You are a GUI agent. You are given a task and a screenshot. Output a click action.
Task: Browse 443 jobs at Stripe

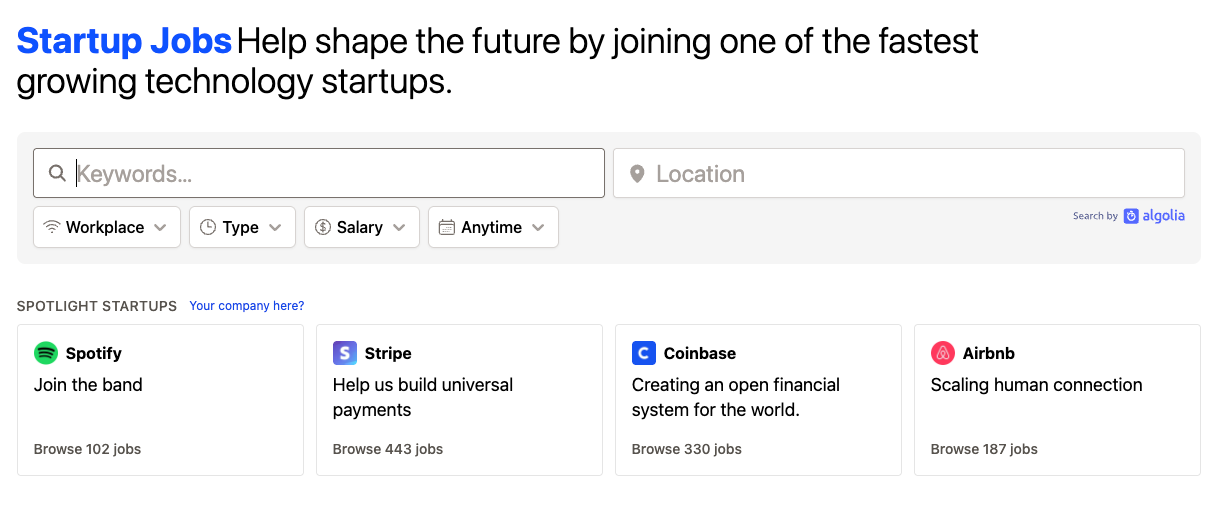[388, 449]
